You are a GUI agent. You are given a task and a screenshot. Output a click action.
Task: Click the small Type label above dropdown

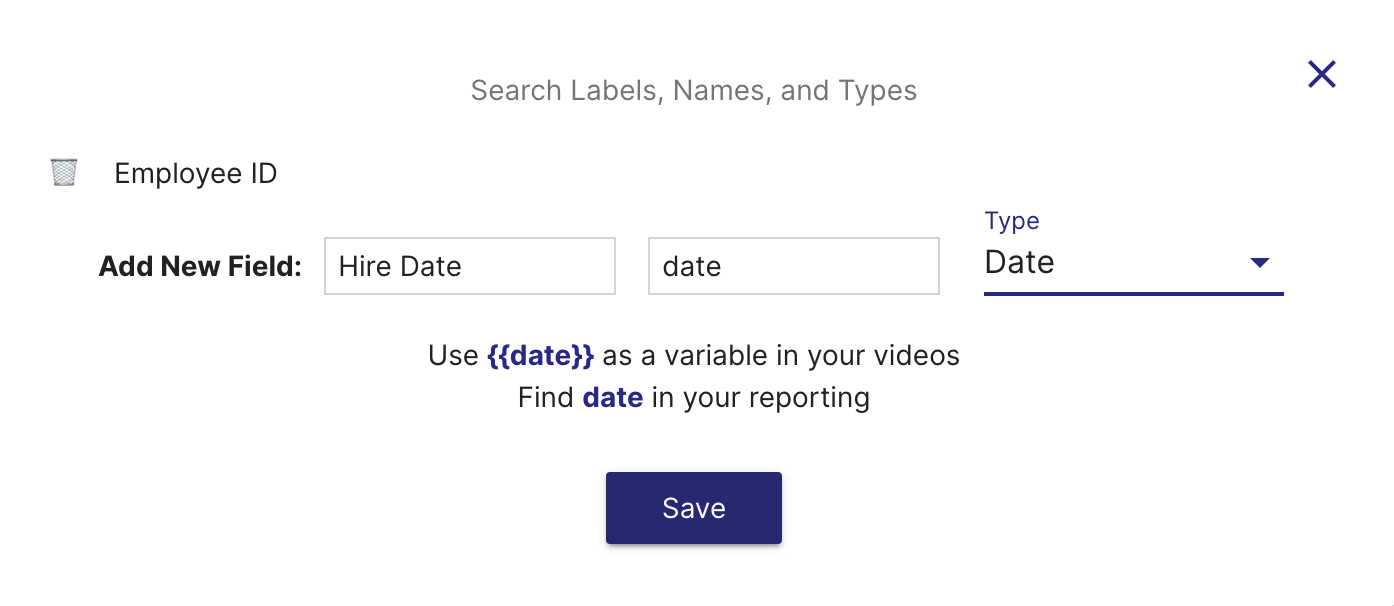coord(1011,221)
